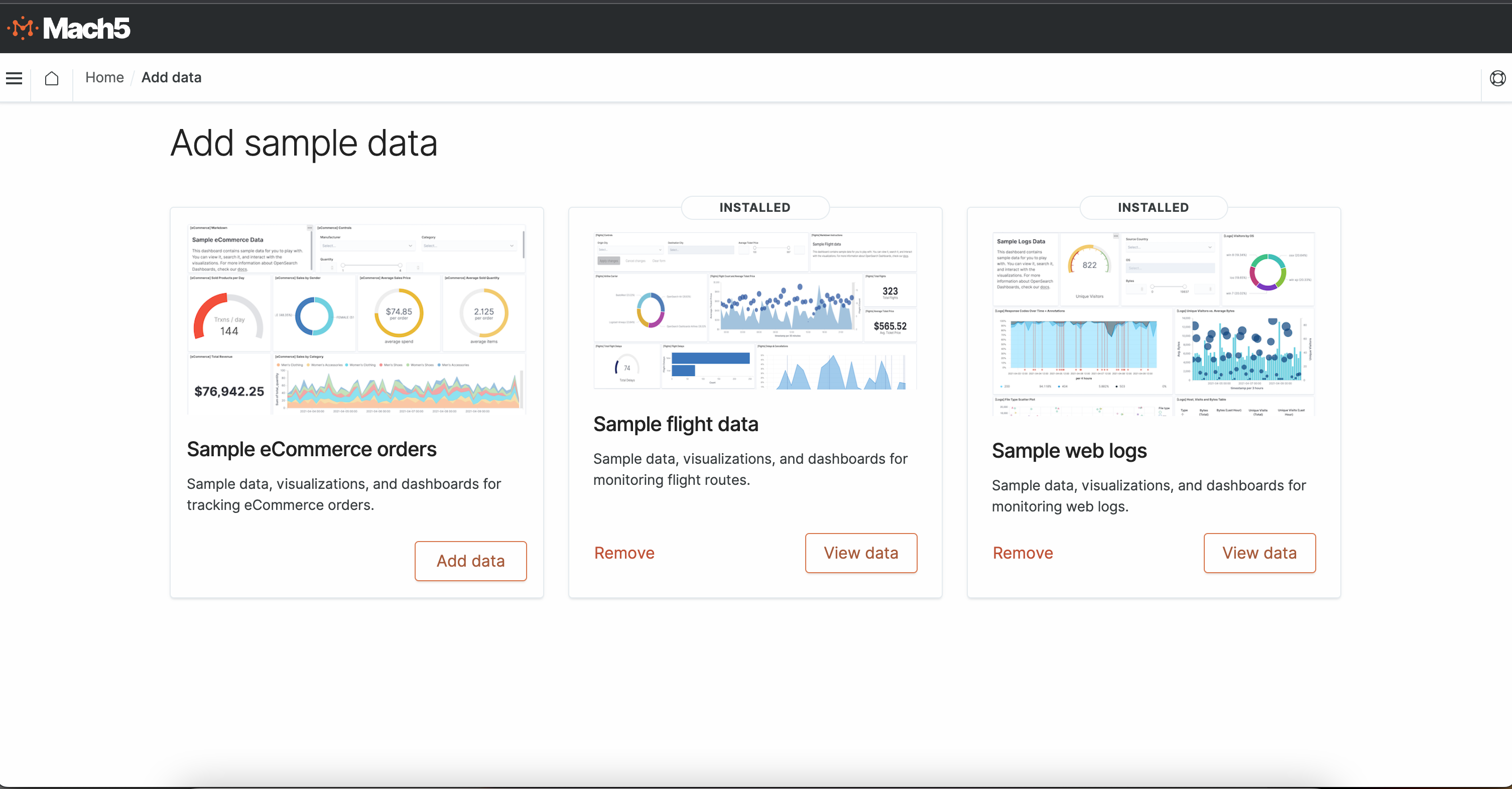
Task: Select the Add data breadcrumb entry
Action: click(x=171, y=77)
